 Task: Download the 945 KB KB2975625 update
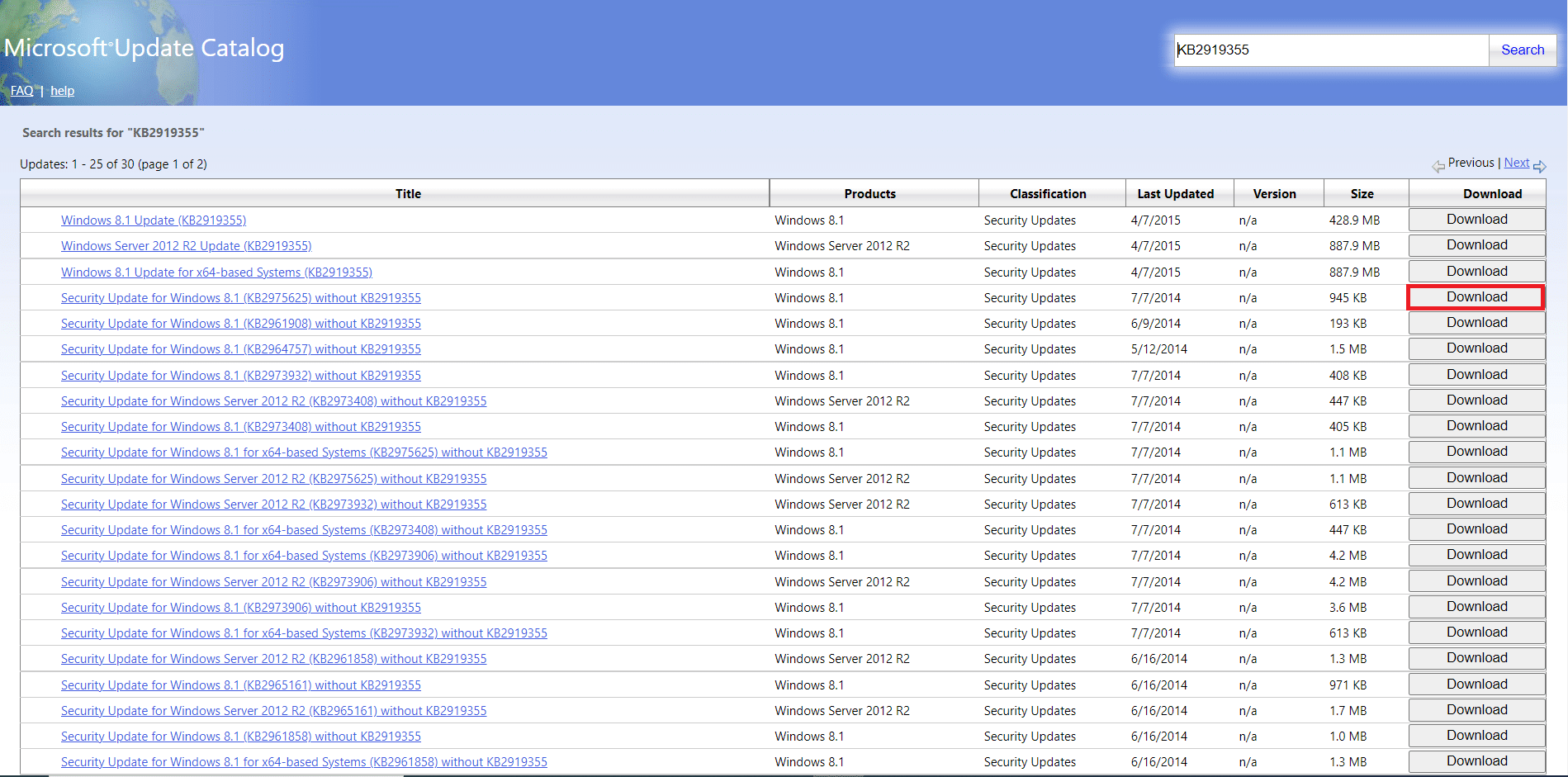[1476, 297]
